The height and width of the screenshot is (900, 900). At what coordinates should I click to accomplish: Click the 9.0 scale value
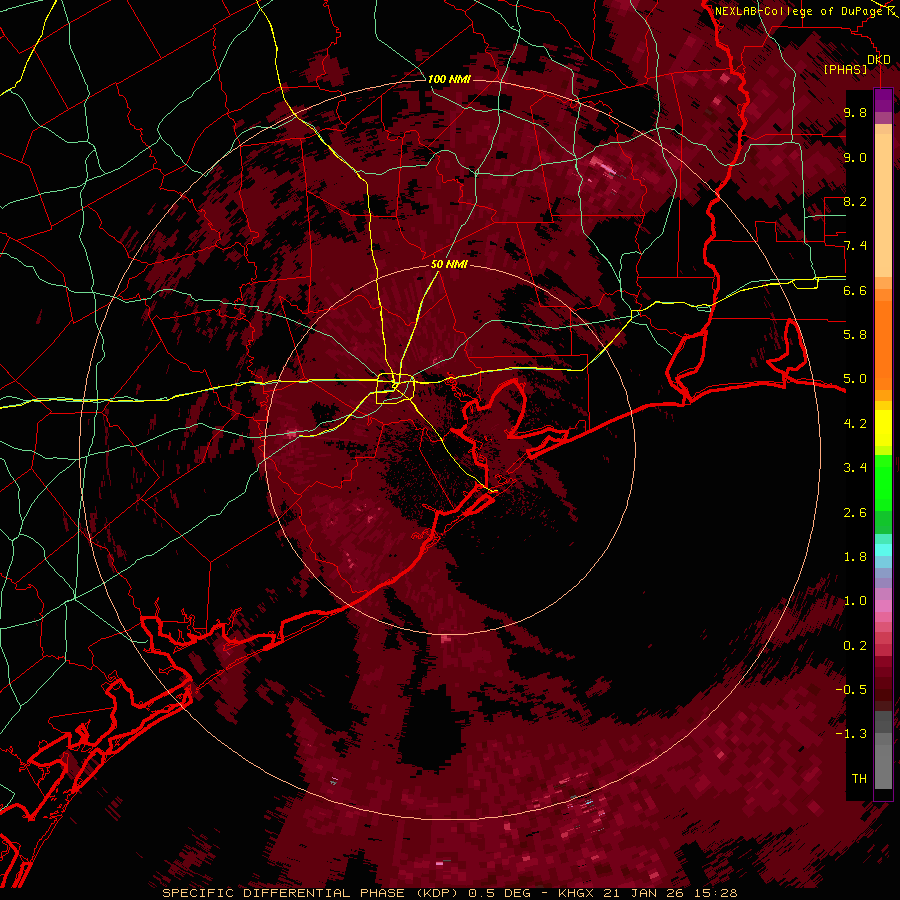[x=855, y=157]
